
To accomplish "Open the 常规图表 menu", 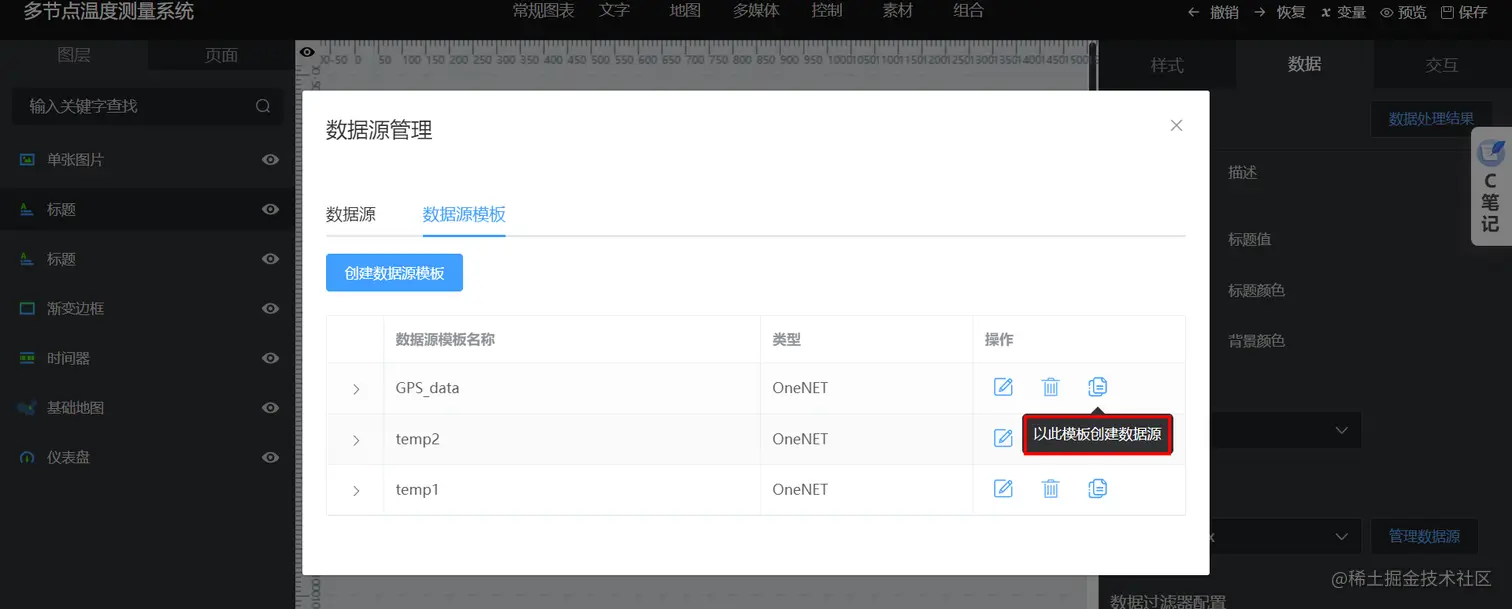I will tap(543, 11).
